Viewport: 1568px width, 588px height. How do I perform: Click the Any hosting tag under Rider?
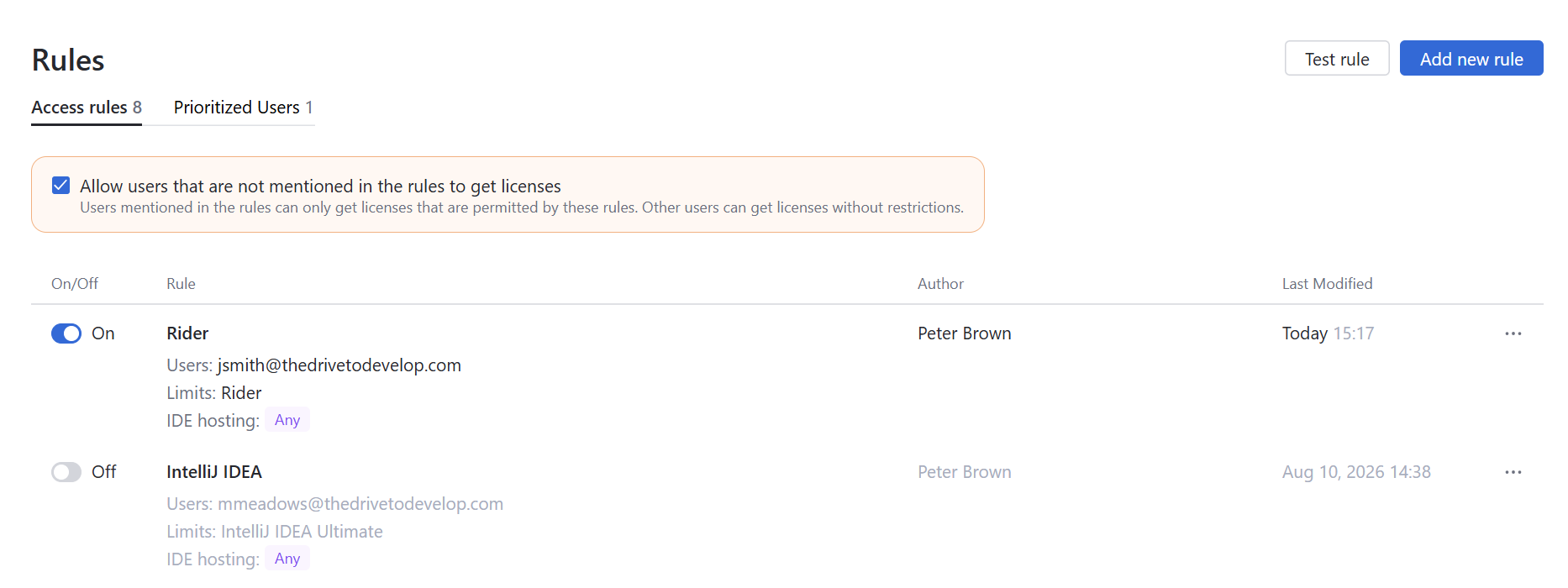287,420
